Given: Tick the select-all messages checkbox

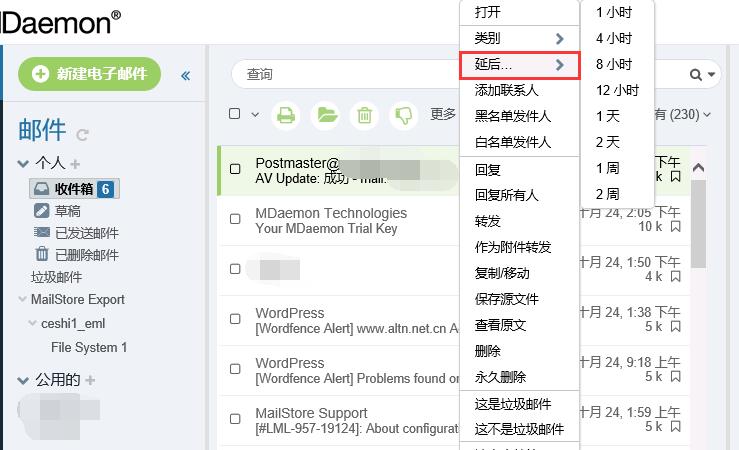Looking at the screenshot, I should coord(234,114).
